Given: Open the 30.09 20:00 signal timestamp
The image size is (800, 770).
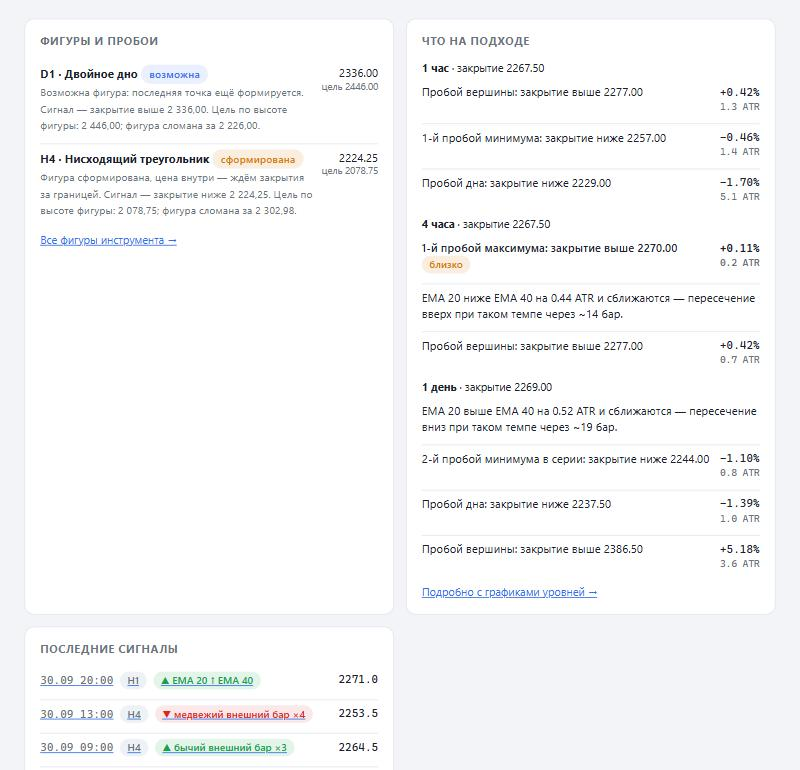Looking at the screenshot, I should coord(77,680).
